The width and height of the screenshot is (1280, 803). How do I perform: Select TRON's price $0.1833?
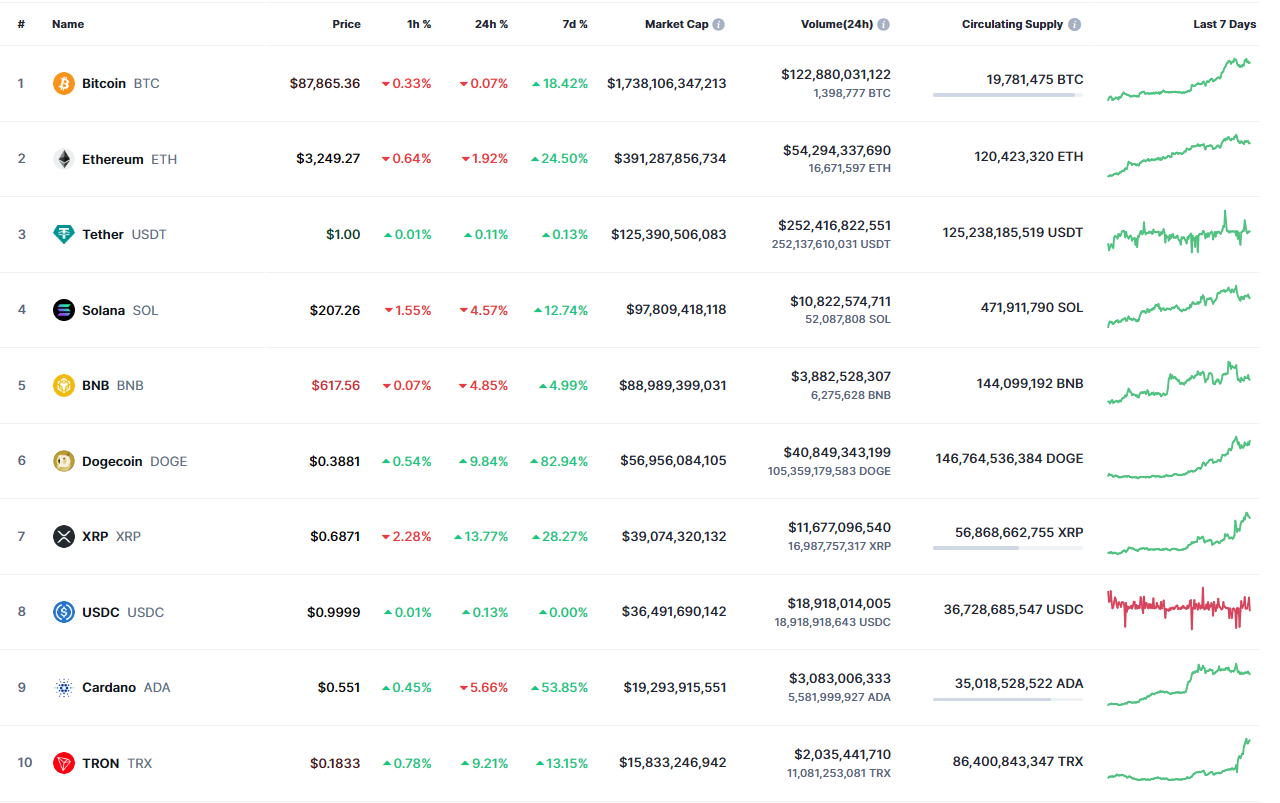[335, 763]
